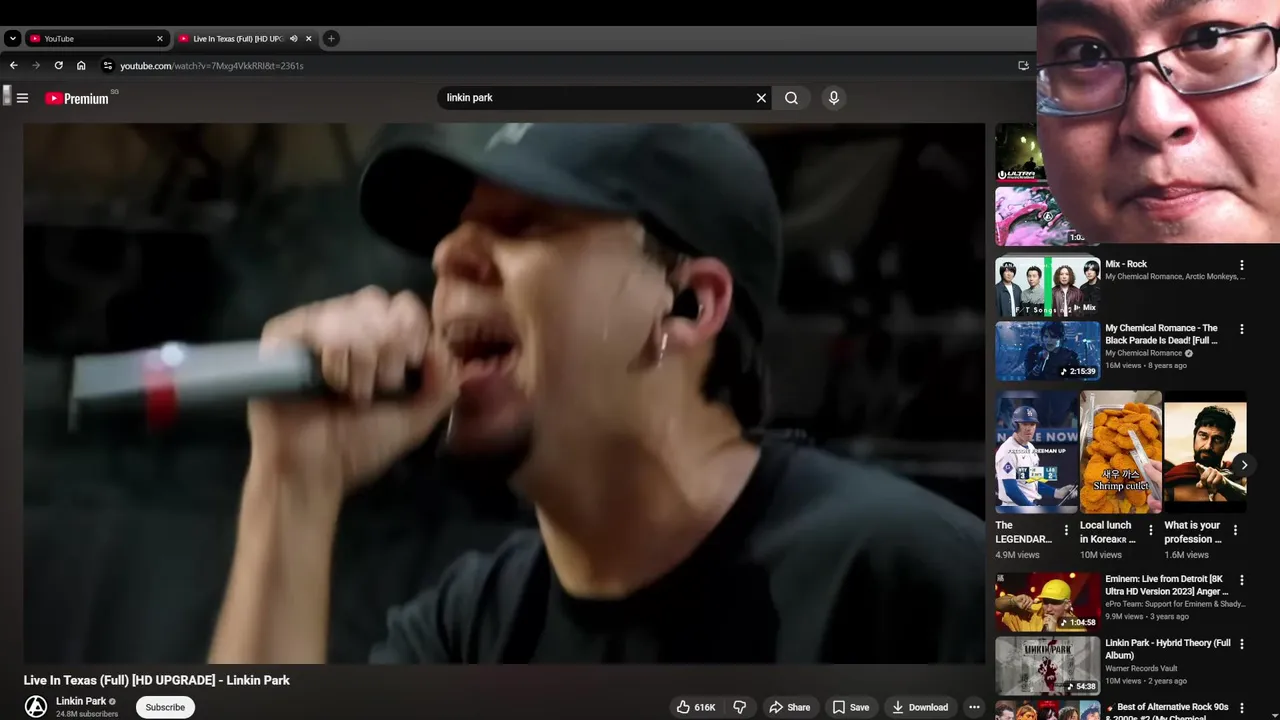Viewport: 1280px width, 720px height.
Task: Switch to the YouTube tab
Action: tap(96, 39)
